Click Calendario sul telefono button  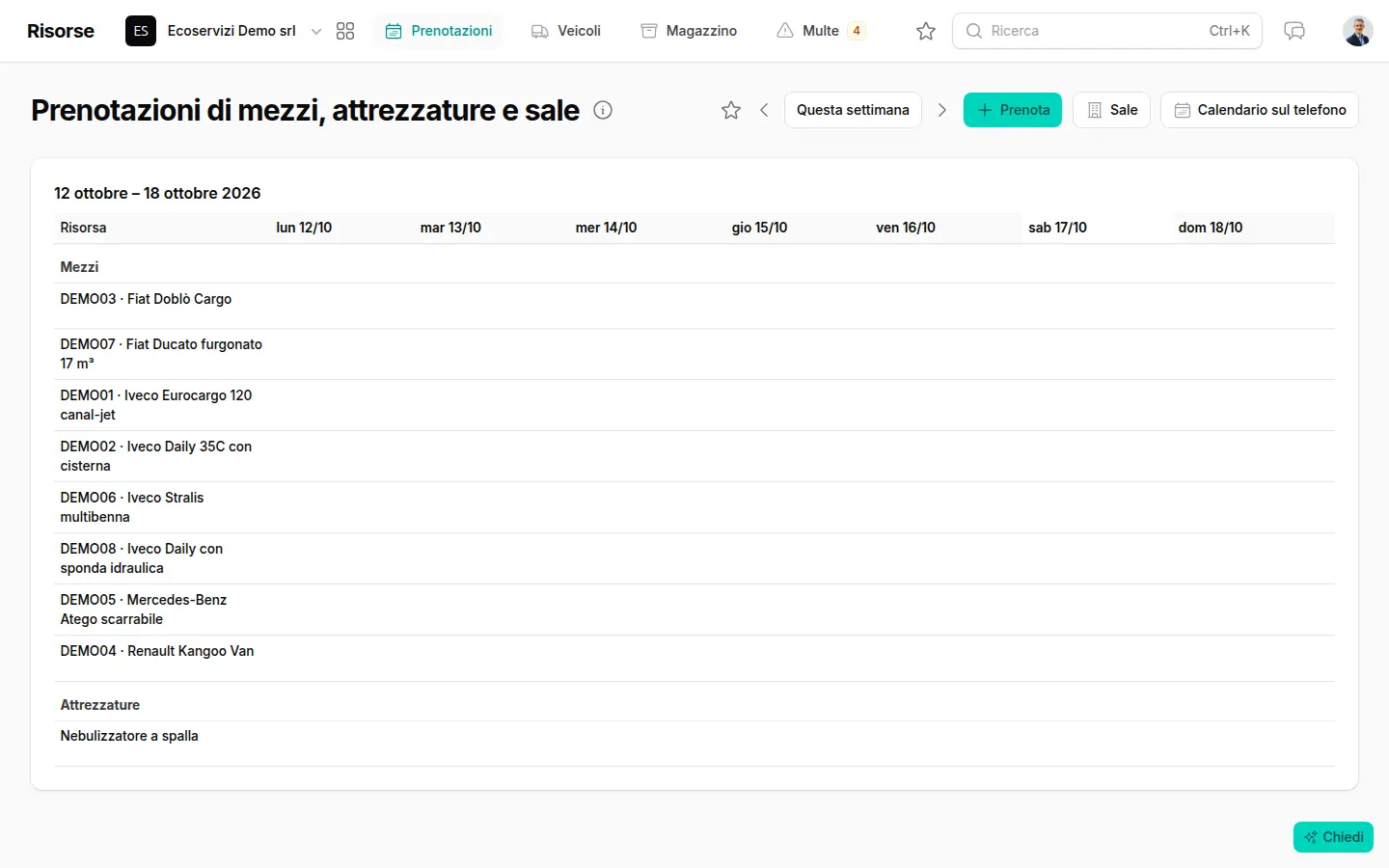click(x=1260, y=110)
